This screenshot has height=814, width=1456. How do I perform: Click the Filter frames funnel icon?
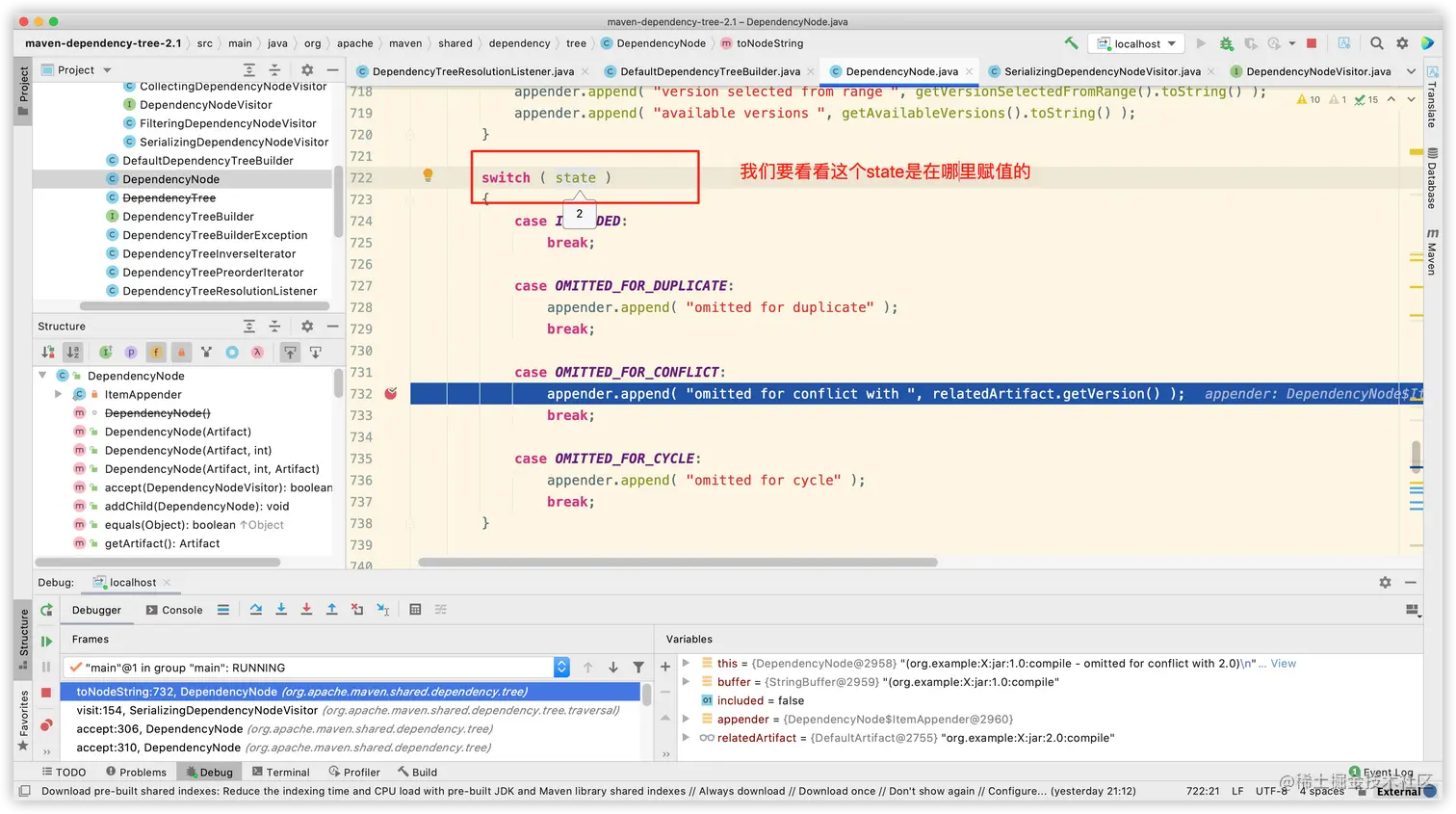point(638,668)
